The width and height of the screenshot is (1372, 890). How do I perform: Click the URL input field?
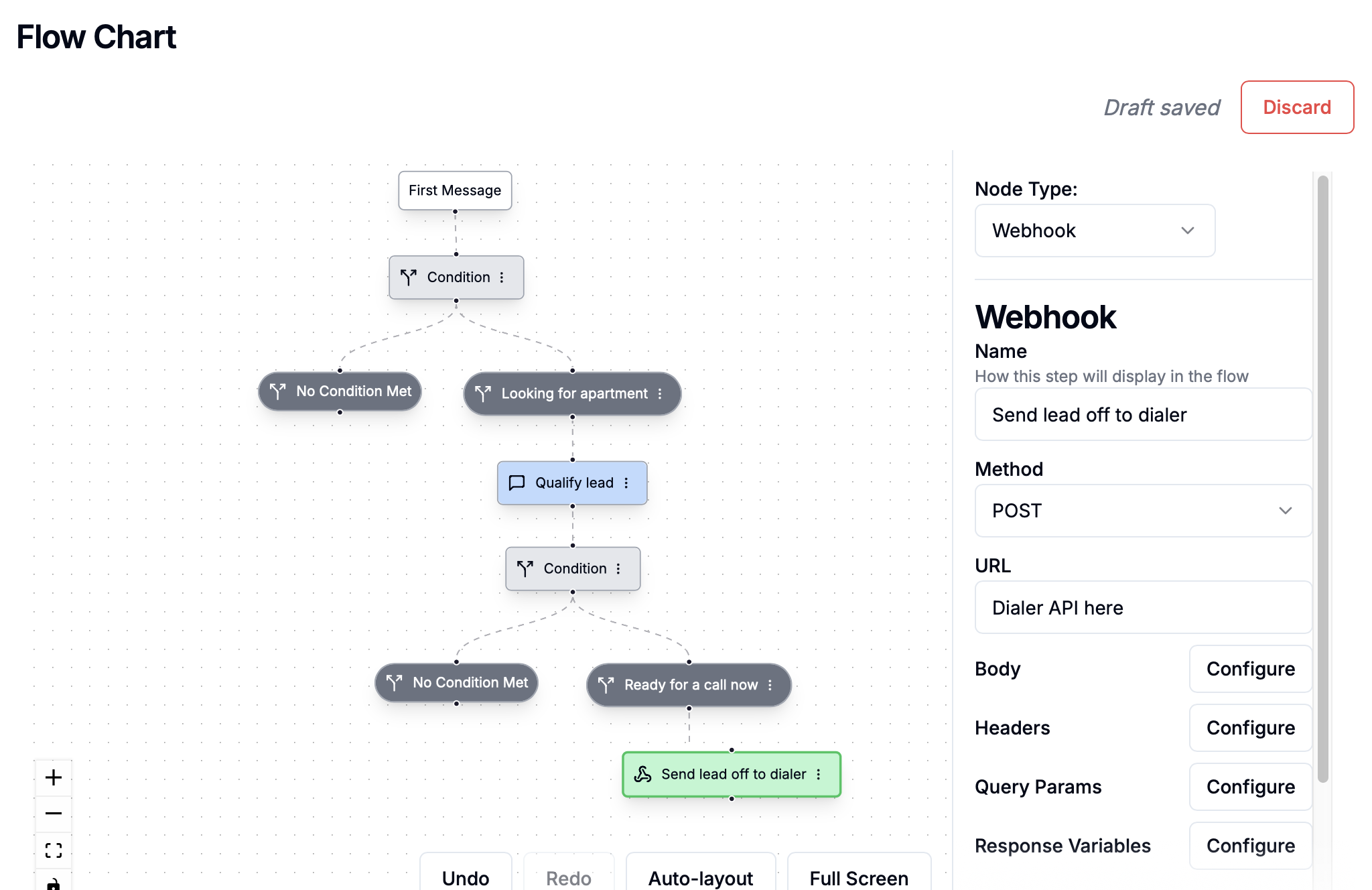click(x=1143, y=608)
